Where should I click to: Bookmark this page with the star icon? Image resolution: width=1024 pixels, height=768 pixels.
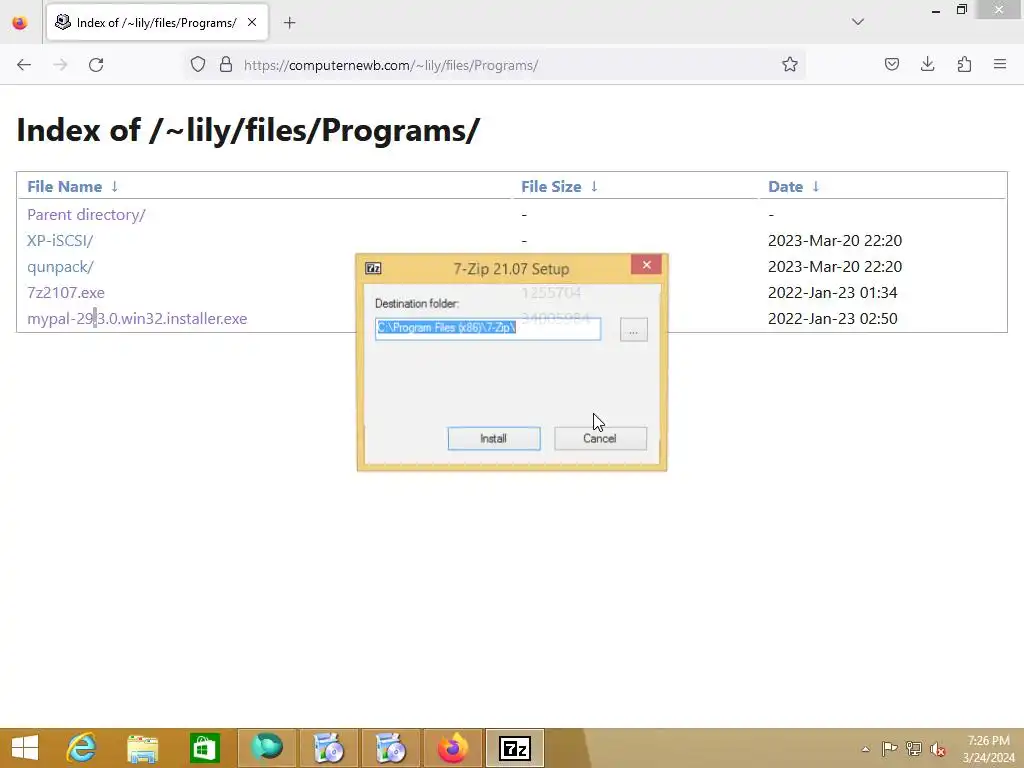790,65
